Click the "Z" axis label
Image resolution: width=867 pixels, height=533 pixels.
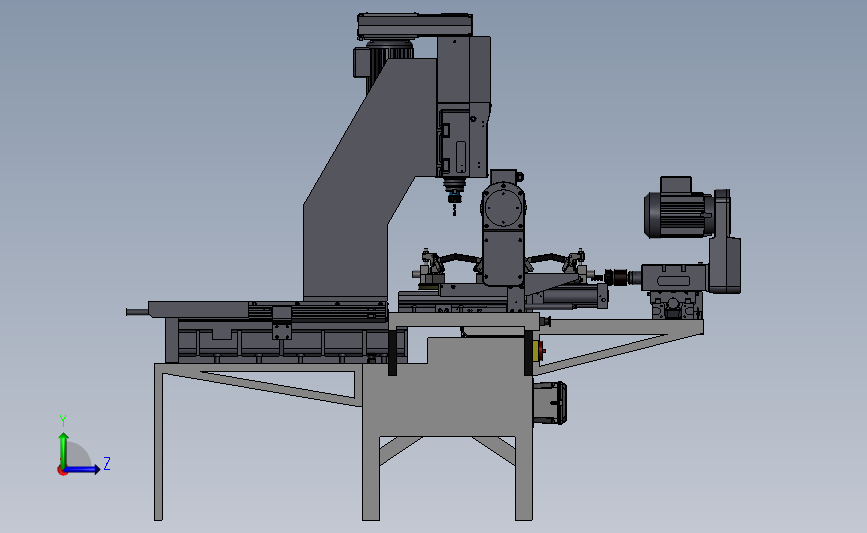click(x=107, y=463)
